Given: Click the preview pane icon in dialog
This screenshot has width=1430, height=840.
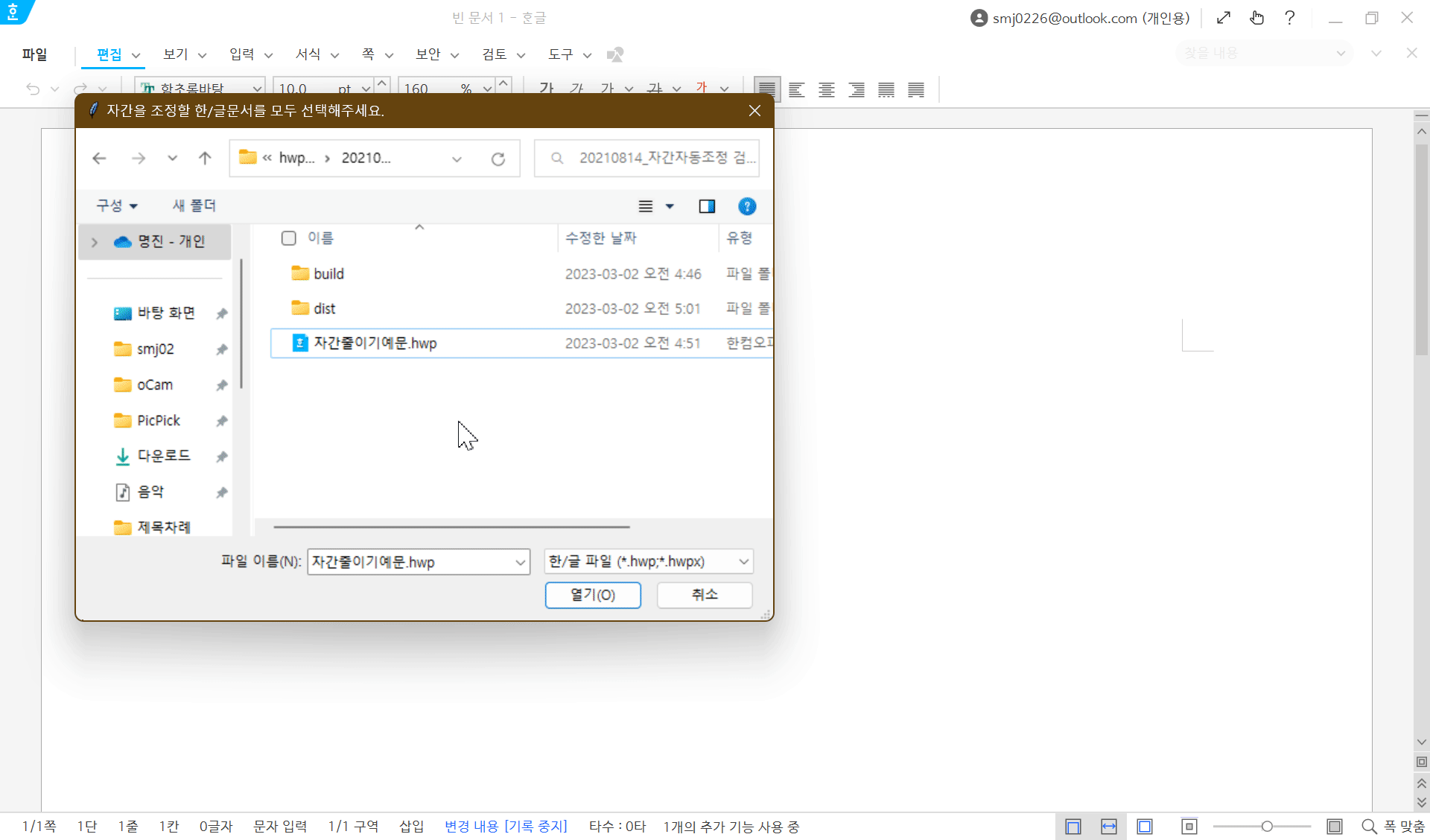Looking at the screenshot, I should [x=707, y=206].
